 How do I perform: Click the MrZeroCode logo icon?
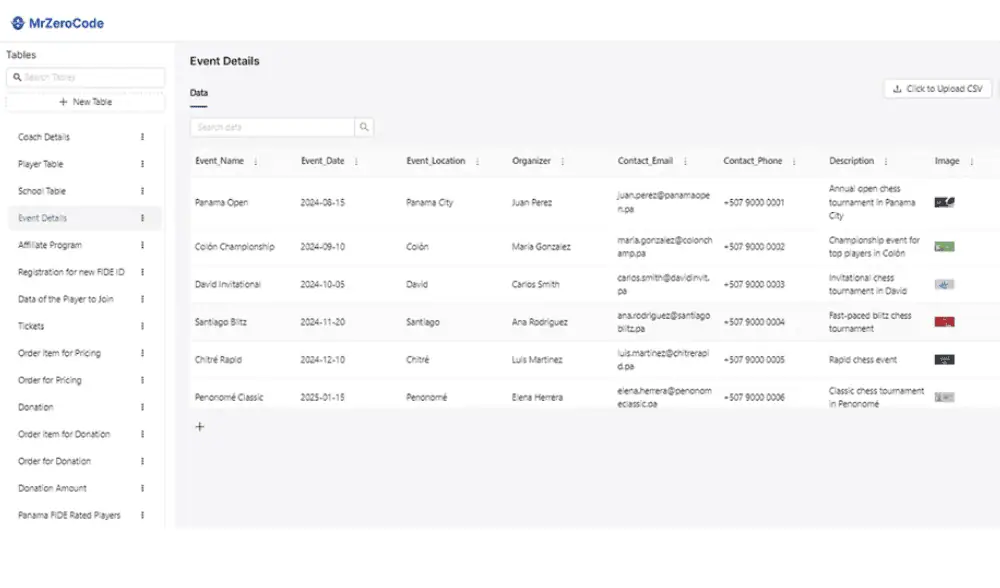coord(17,23)
